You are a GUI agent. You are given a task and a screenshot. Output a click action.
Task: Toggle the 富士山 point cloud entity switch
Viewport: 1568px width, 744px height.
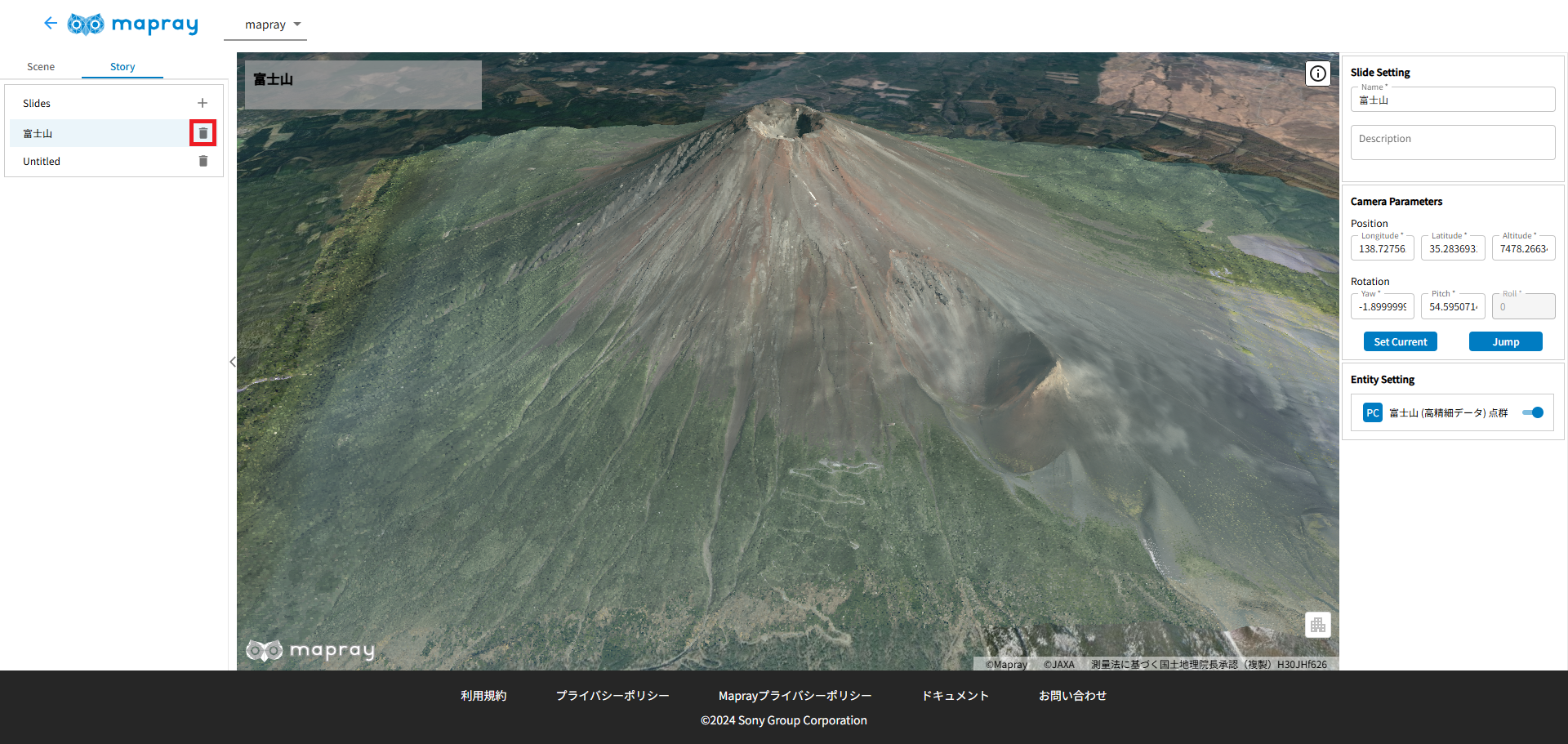(1533, 413)
